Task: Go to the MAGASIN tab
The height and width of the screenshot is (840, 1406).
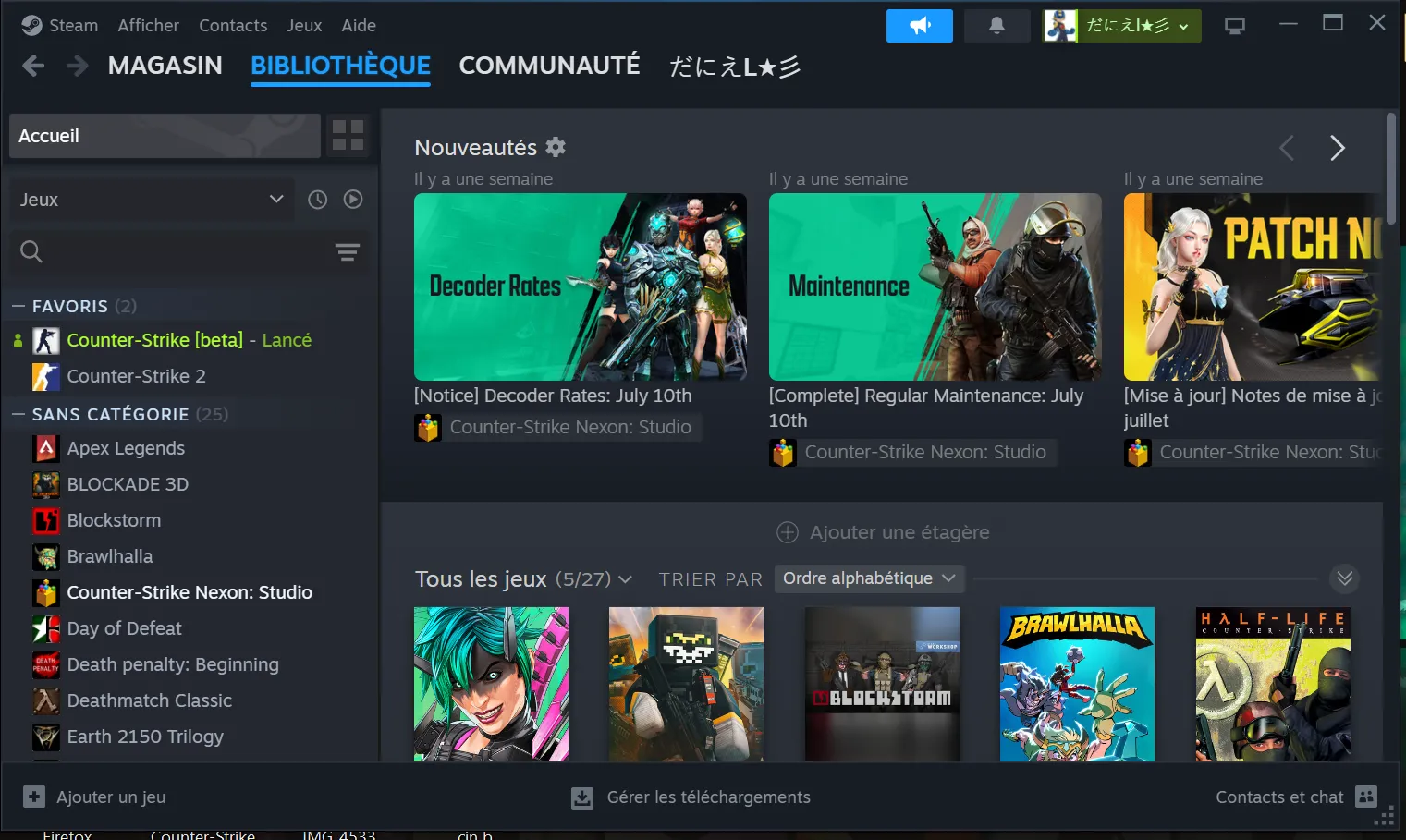Action: tap(165, 66)
